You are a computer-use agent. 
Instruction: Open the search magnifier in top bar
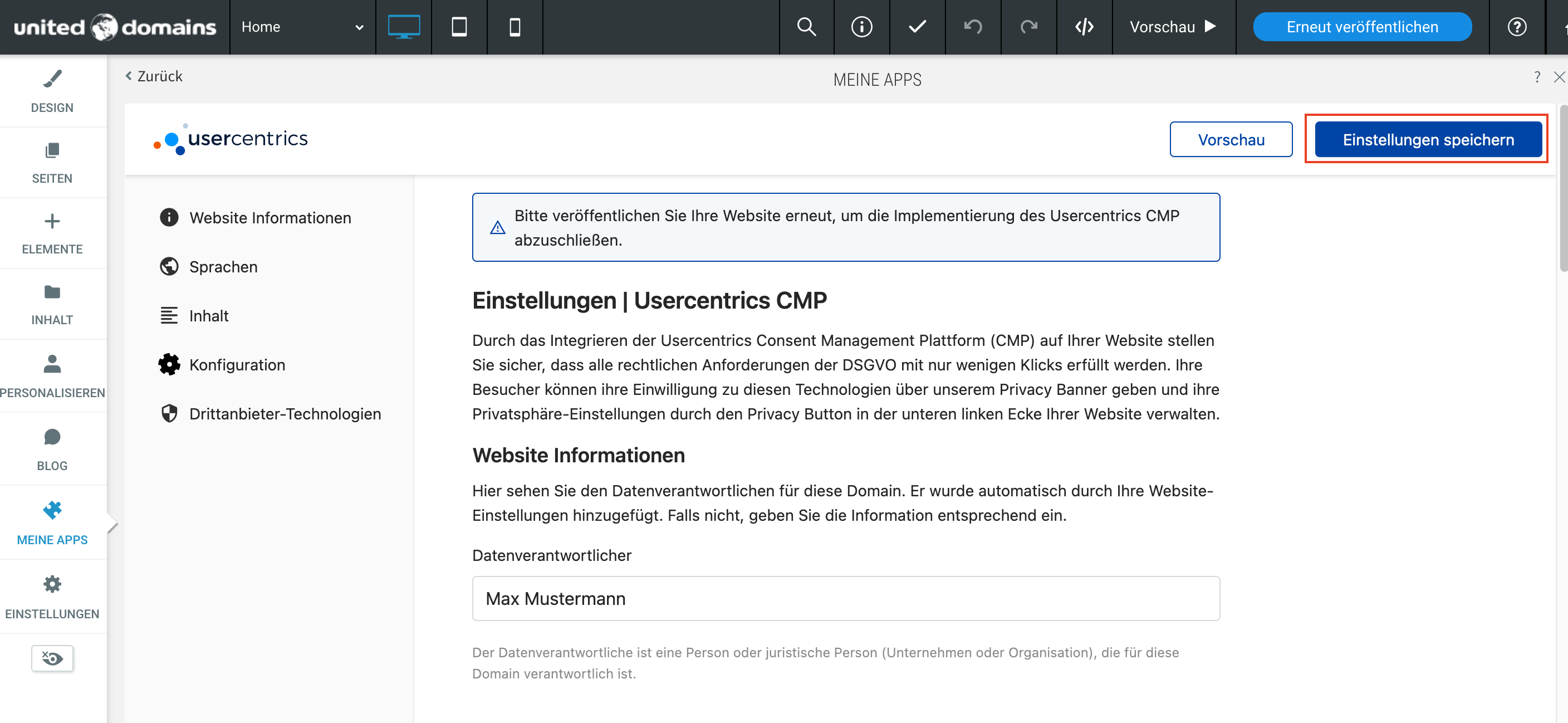pyautogui.click(x=806, y=27)
